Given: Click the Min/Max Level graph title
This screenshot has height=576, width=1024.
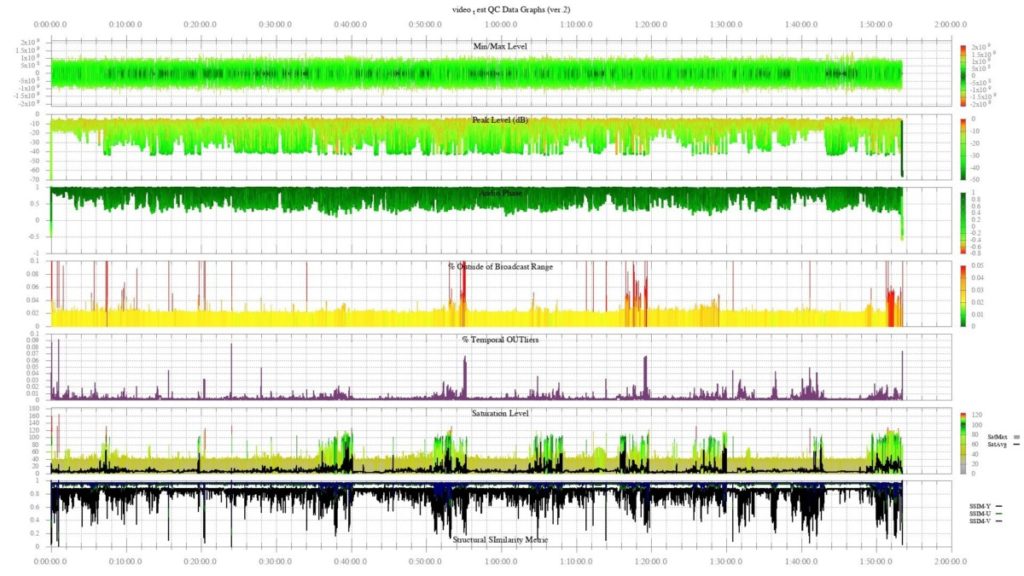Looking at the screenshot, I should (x=502, y=46).
